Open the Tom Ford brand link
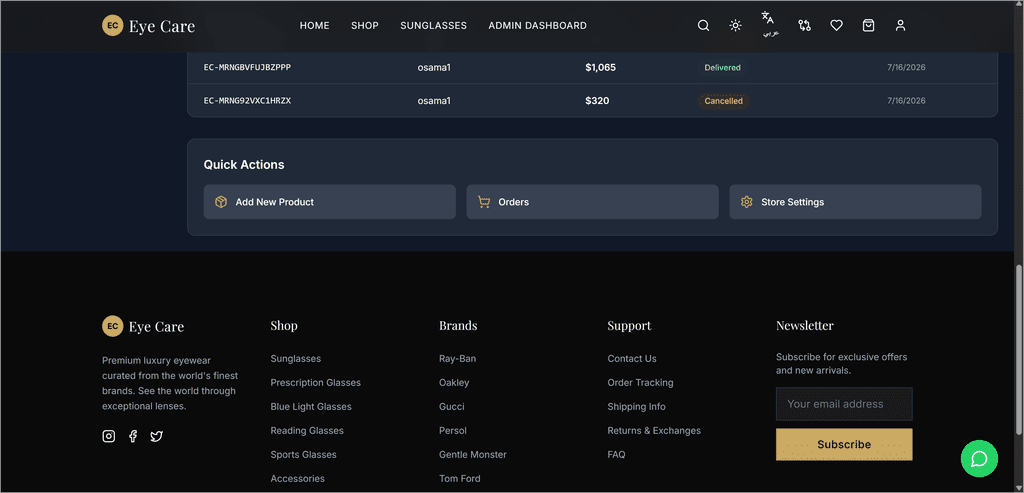This screenshot has width=1024, height=493. point(460,479)
